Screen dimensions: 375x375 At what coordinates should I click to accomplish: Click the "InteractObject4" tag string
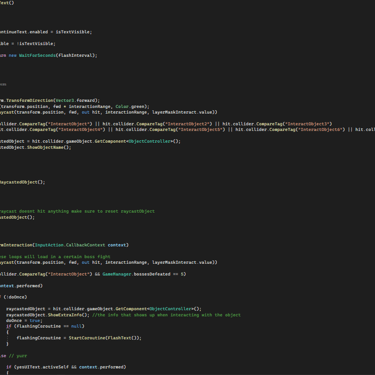(82, 130)
